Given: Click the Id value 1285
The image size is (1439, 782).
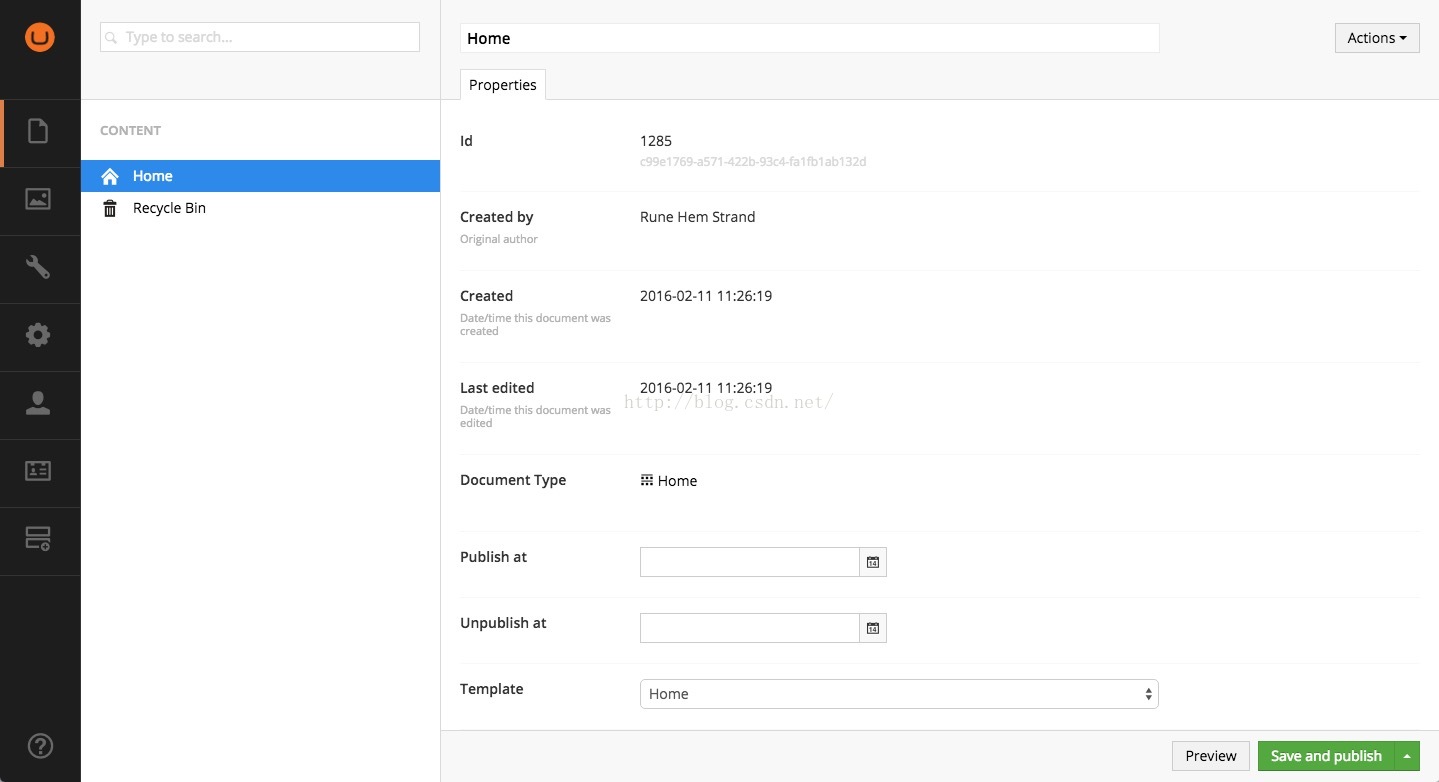Looking at the screenshot, I should click(x=656, y=141).
